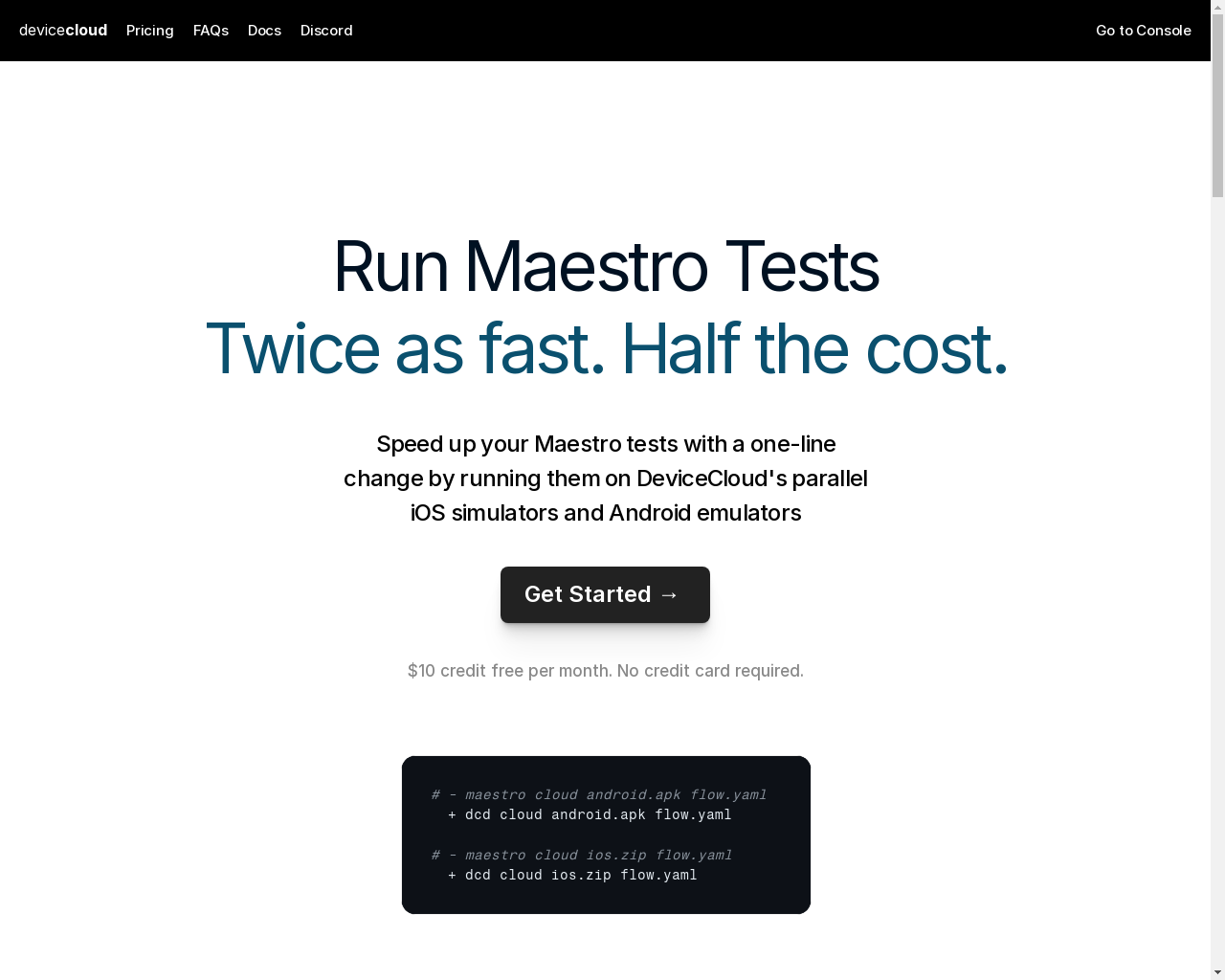Open Docs from the top menu
1225x980 pixels.
[x=264, y=31]
